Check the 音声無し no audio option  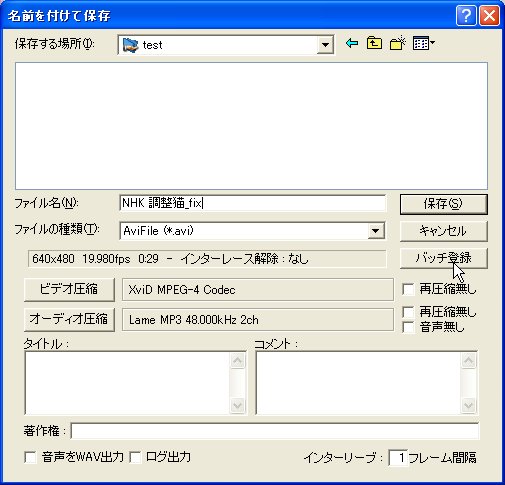pos(408,327)
